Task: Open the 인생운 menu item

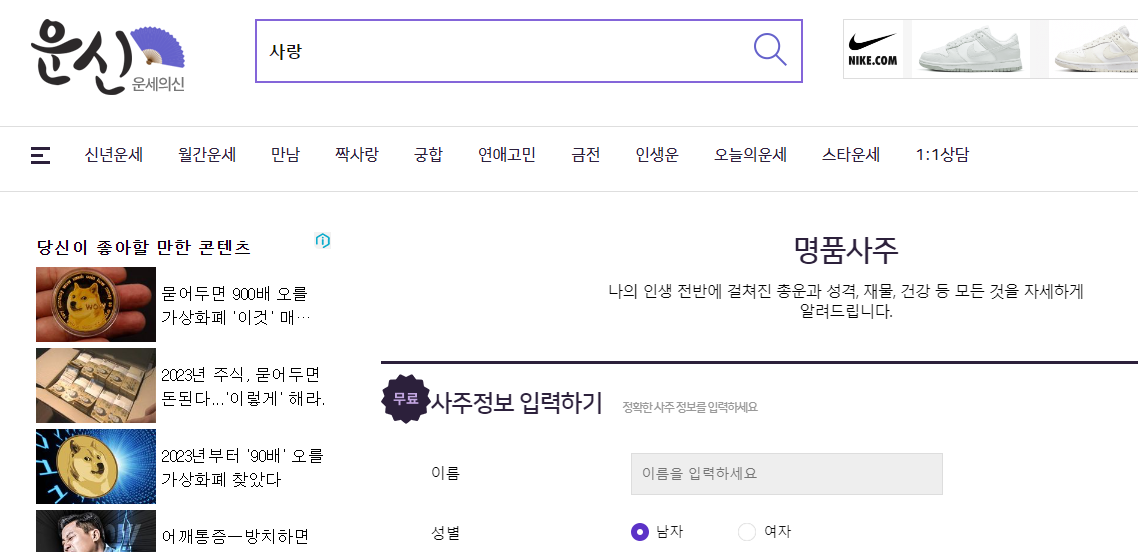Action: pos(657,155)
